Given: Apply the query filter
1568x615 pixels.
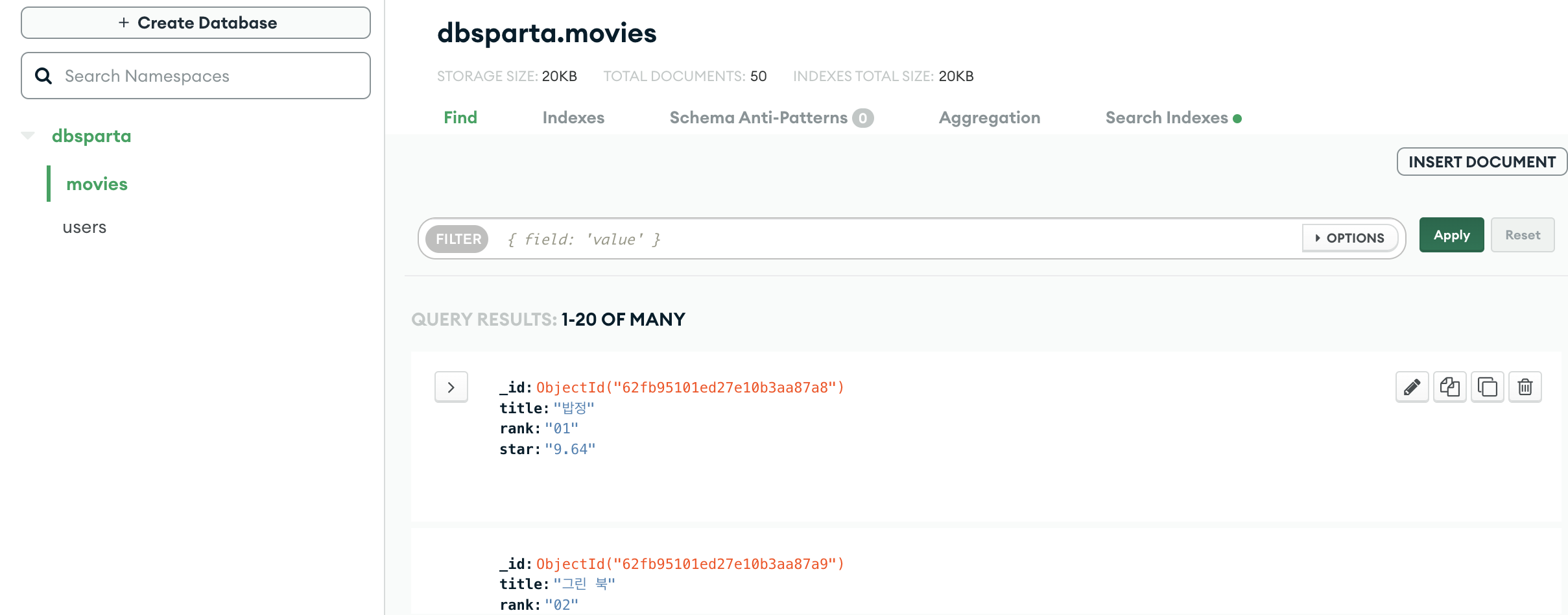Looking at the screenshot, I should [1451, 235].
